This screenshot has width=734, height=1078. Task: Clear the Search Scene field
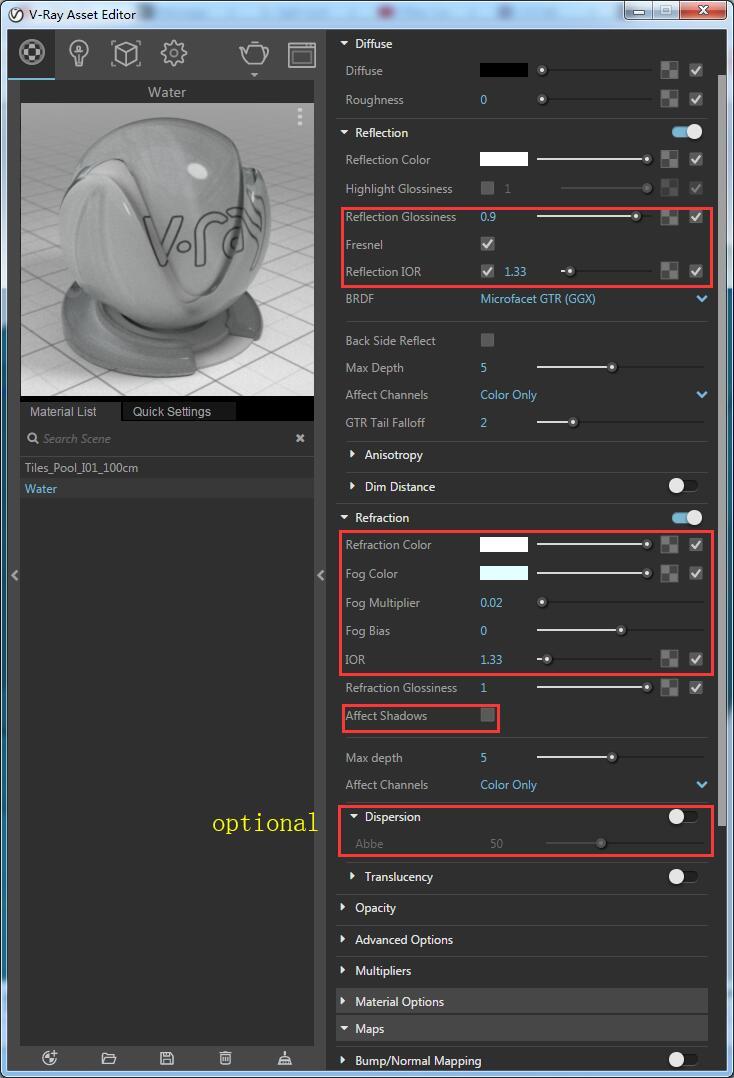300,438
